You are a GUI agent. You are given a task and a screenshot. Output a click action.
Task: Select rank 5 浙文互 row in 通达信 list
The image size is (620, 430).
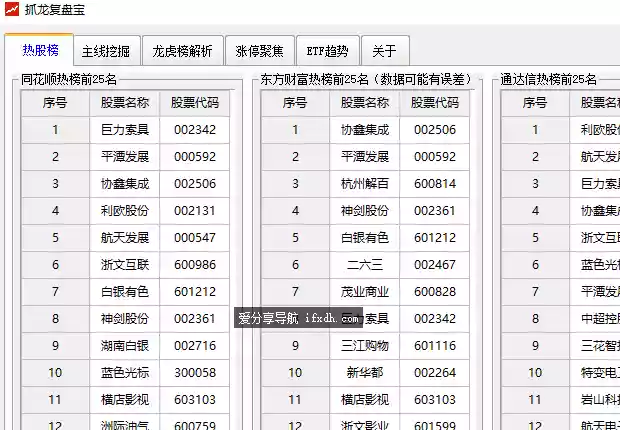tap(561, 237)
